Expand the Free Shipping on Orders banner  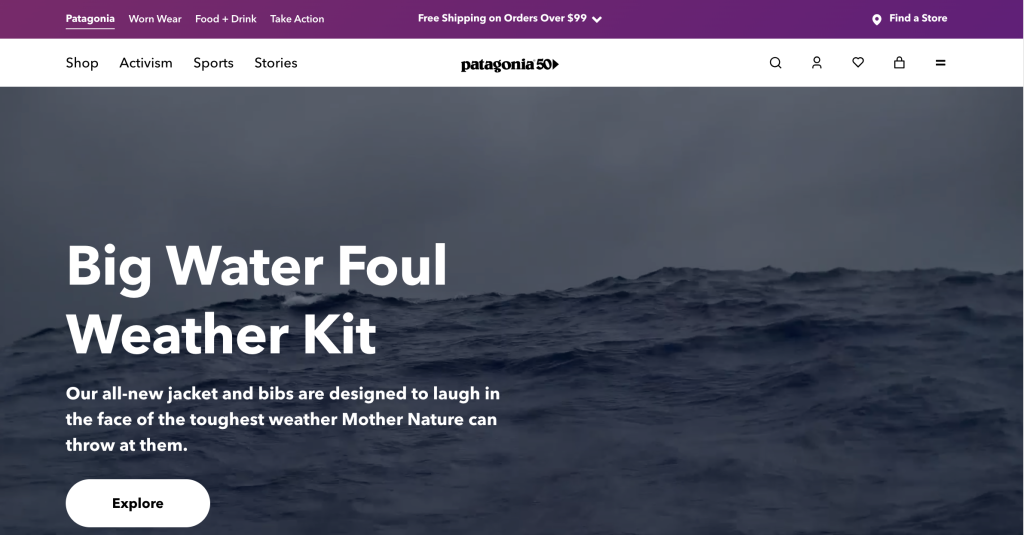(509, 18)
